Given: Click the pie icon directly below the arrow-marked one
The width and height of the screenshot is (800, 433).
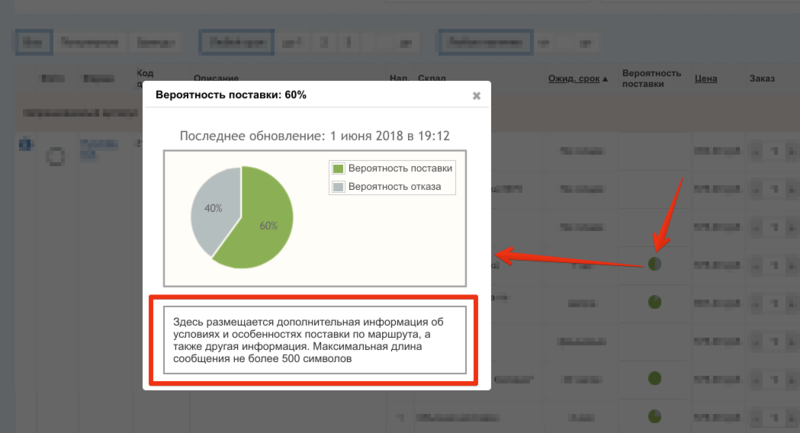Looking at the screenshot, I should click(655, 301).
